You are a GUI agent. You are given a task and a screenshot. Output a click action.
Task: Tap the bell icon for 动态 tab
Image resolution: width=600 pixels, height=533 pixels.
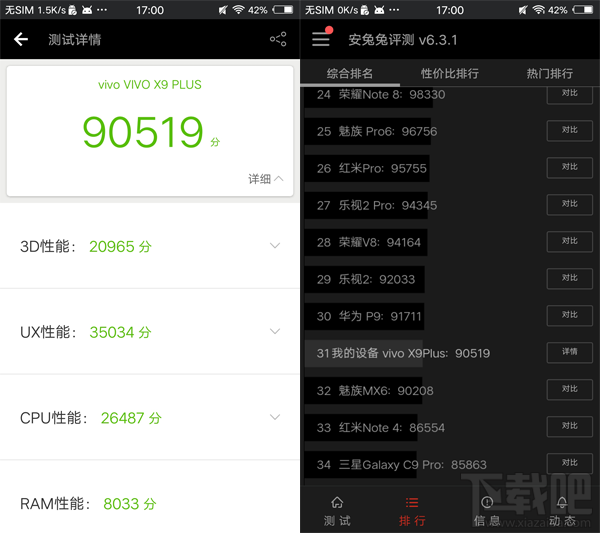tap(562, 502)
